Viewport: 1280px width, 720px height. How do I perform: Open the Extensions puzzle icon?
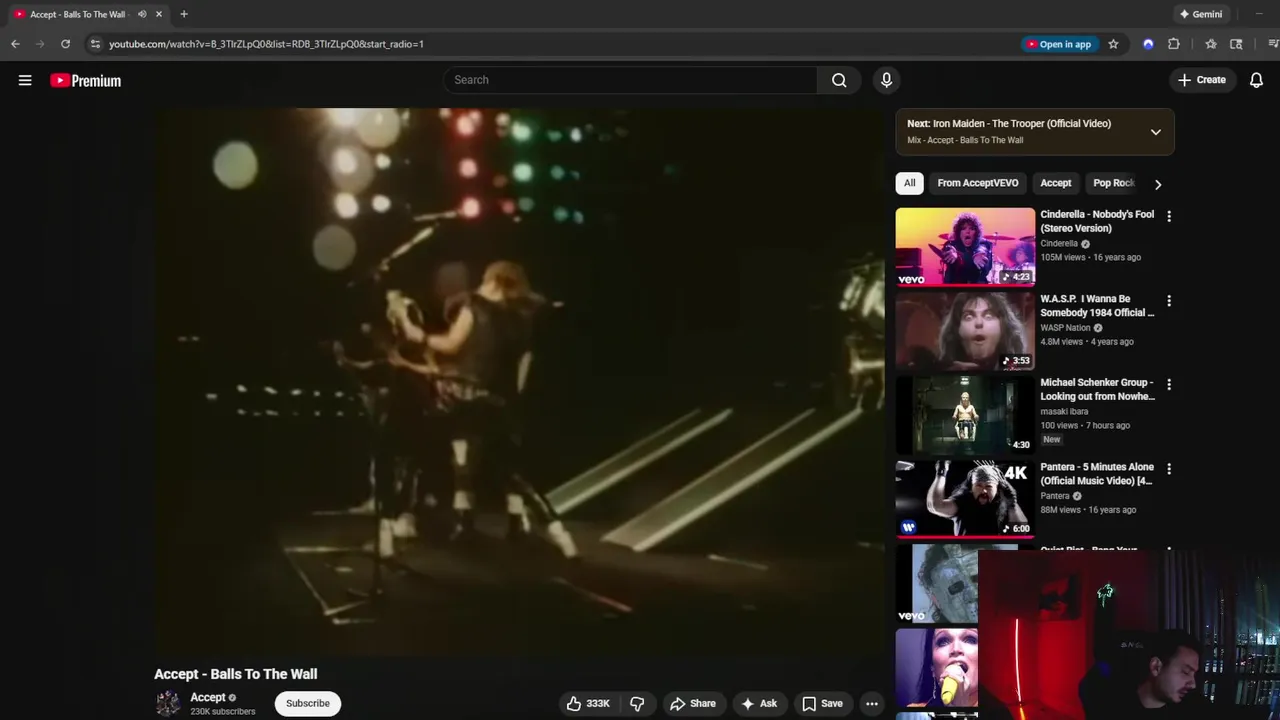click(x=1174, y=44)
